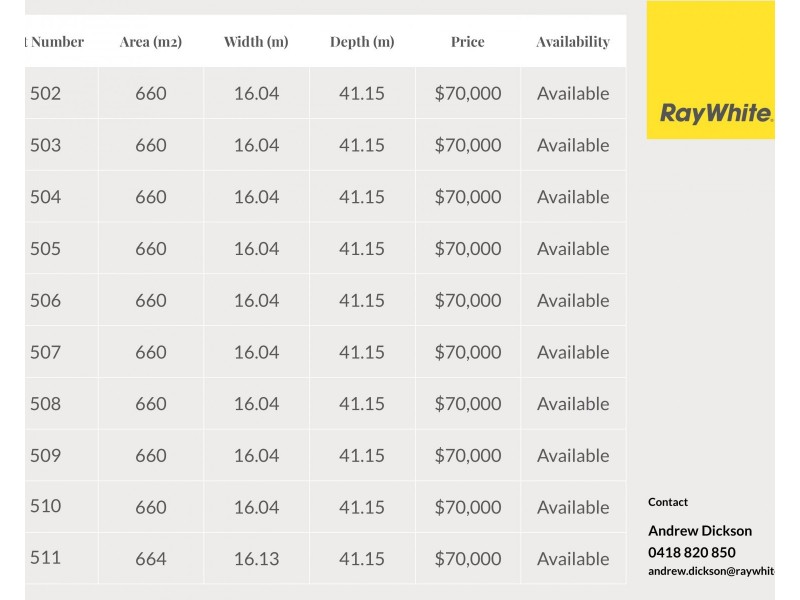
Task: Select the 660 area value for lot 504
Action: click(x=151, y=197)
